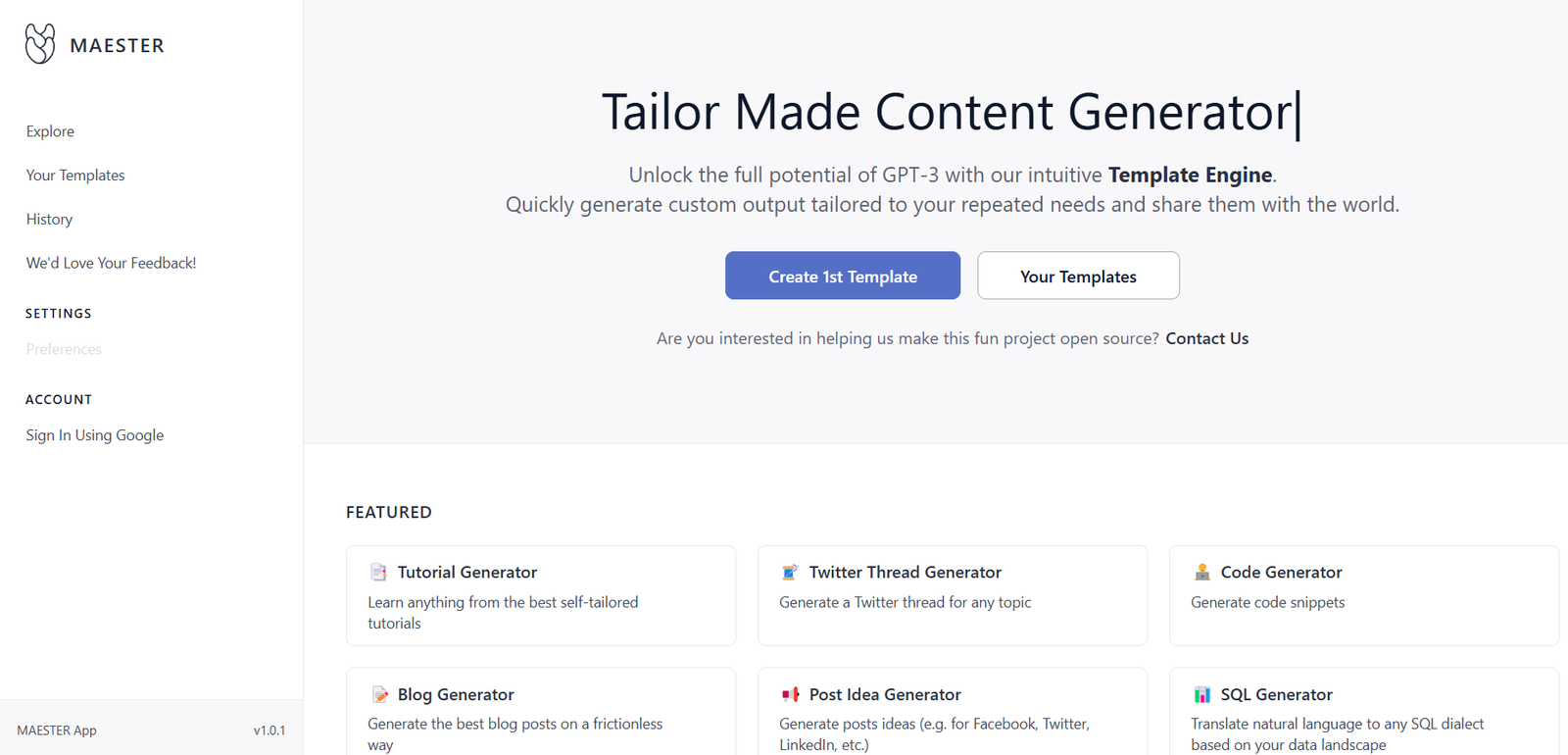Click the SQL Generator card icon

[1201, 695]
